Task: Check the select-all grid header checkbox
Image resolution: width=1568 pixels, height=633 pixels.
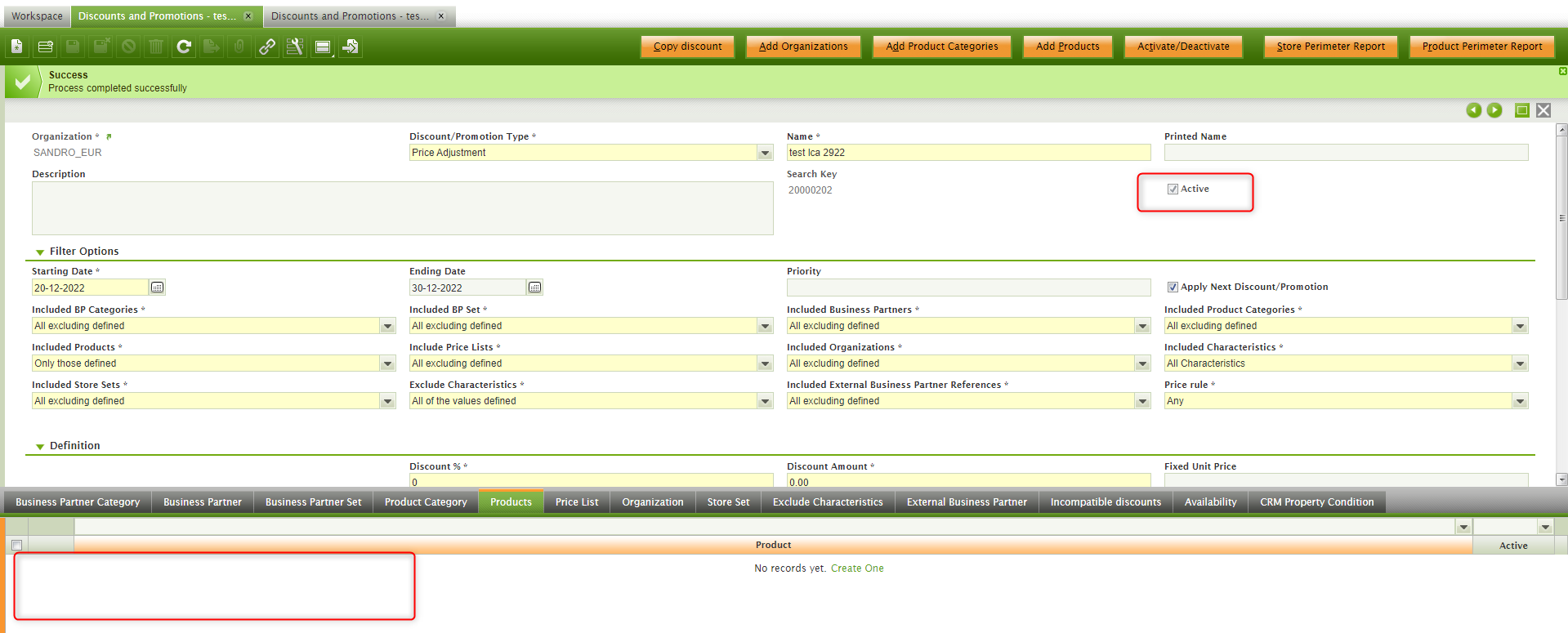Action: pos(16,545)
